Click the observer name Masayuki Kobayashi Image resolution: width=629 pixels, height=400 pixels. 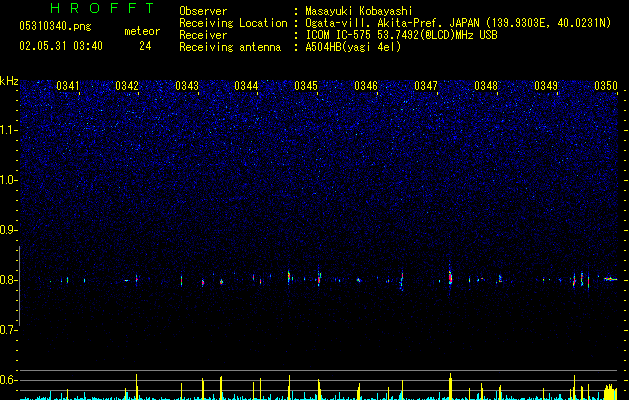click(x=359, y=11)
